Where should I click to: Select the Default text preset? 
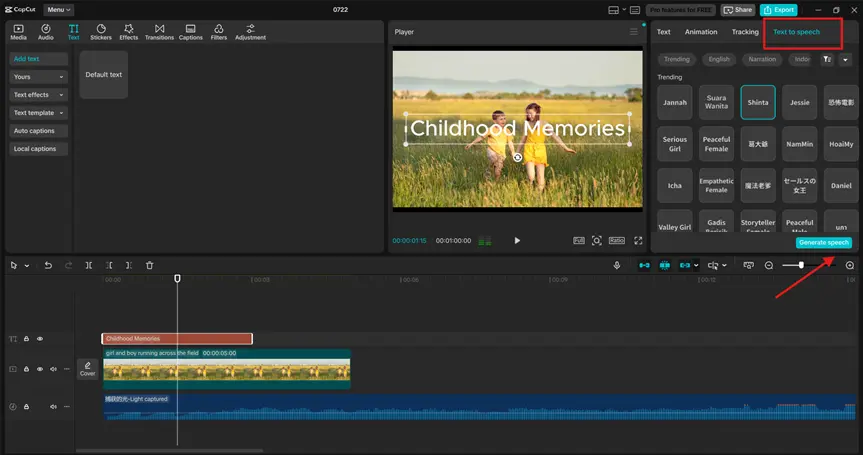pos(103,75)
